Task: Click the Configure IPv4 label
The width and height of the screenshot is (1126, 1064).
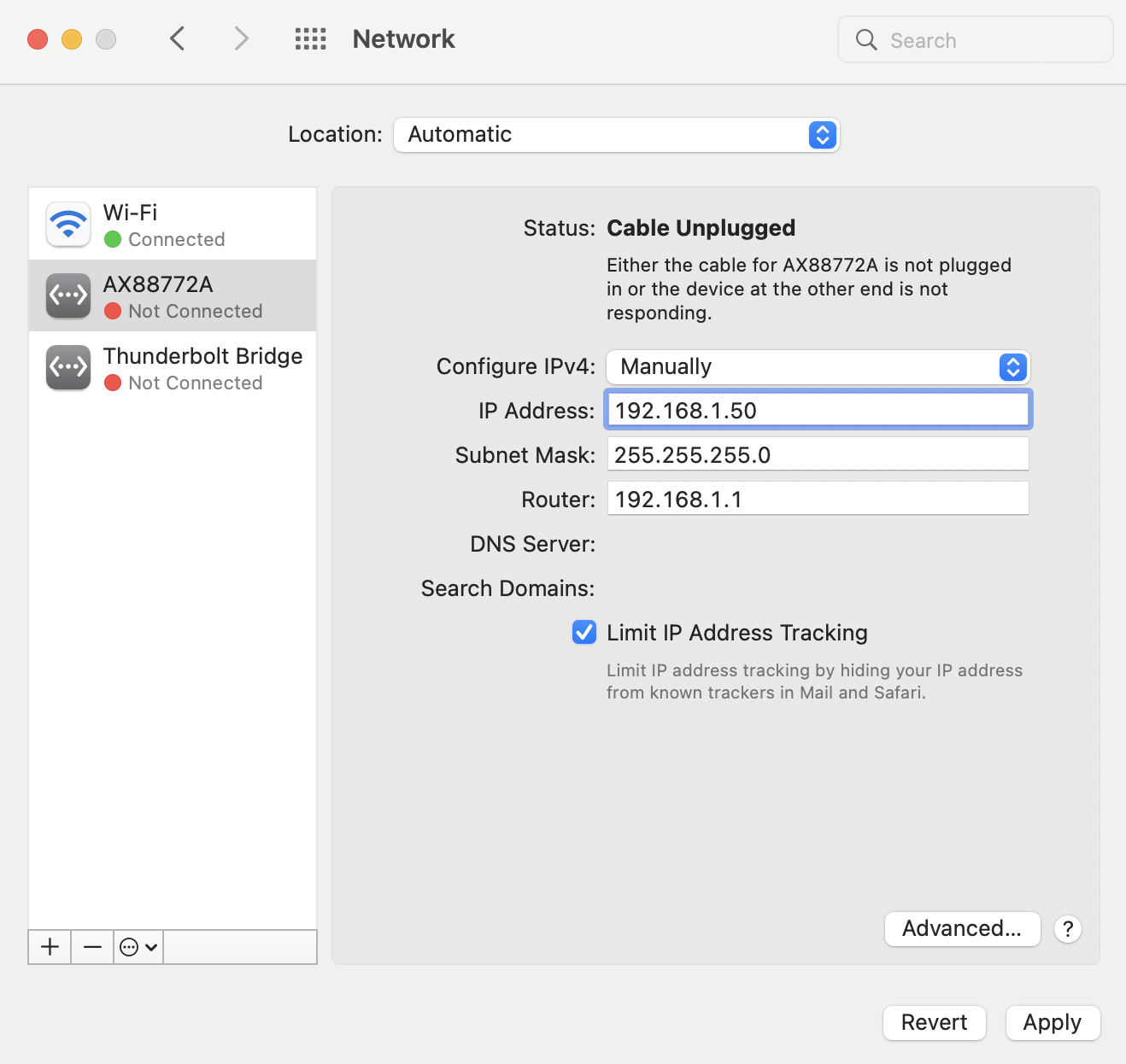Action: point(516,366)
